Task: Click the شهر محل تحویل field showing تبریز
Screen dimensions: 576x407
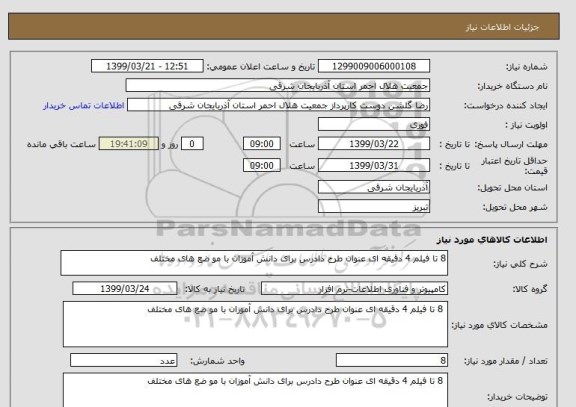Action: 374,206
